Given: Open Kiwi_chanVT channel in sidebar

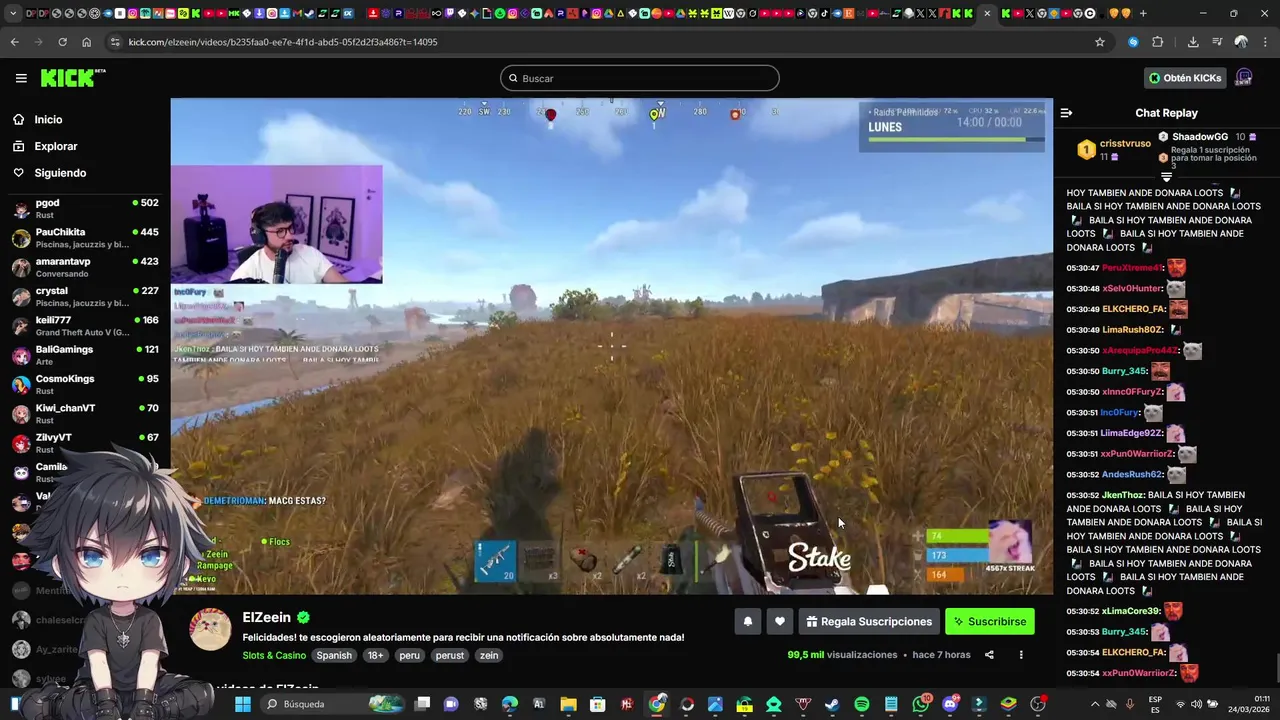Looking at the screenshot, I should pyautogui.click(x=85, y=414).
